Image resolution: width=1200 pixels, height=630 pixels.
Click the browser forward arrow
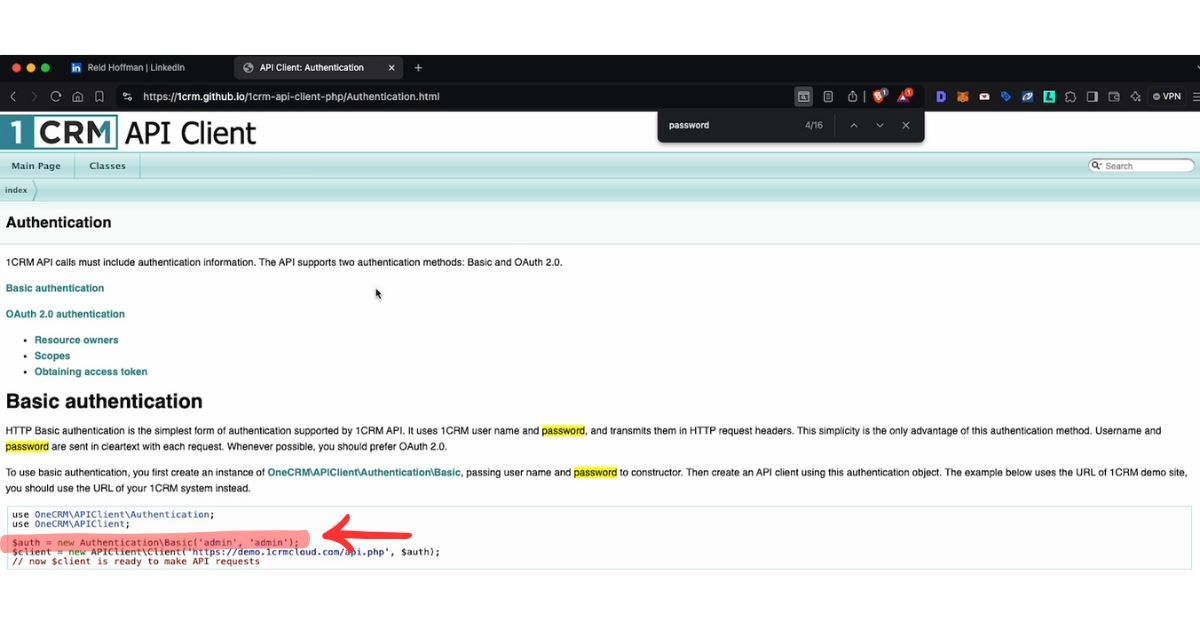pos(35,97)
